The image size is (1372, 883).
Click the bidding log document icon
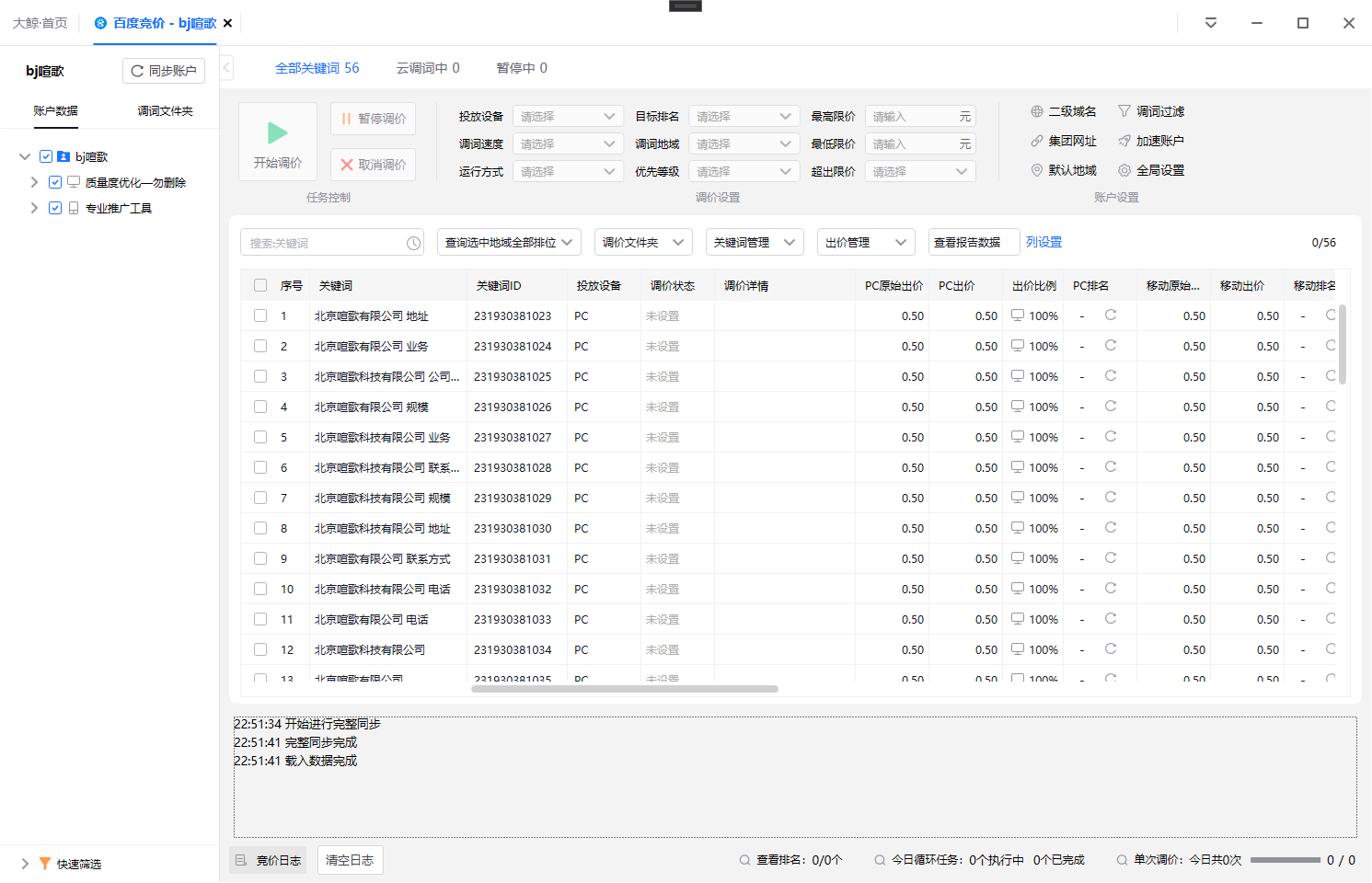point(241,860)
